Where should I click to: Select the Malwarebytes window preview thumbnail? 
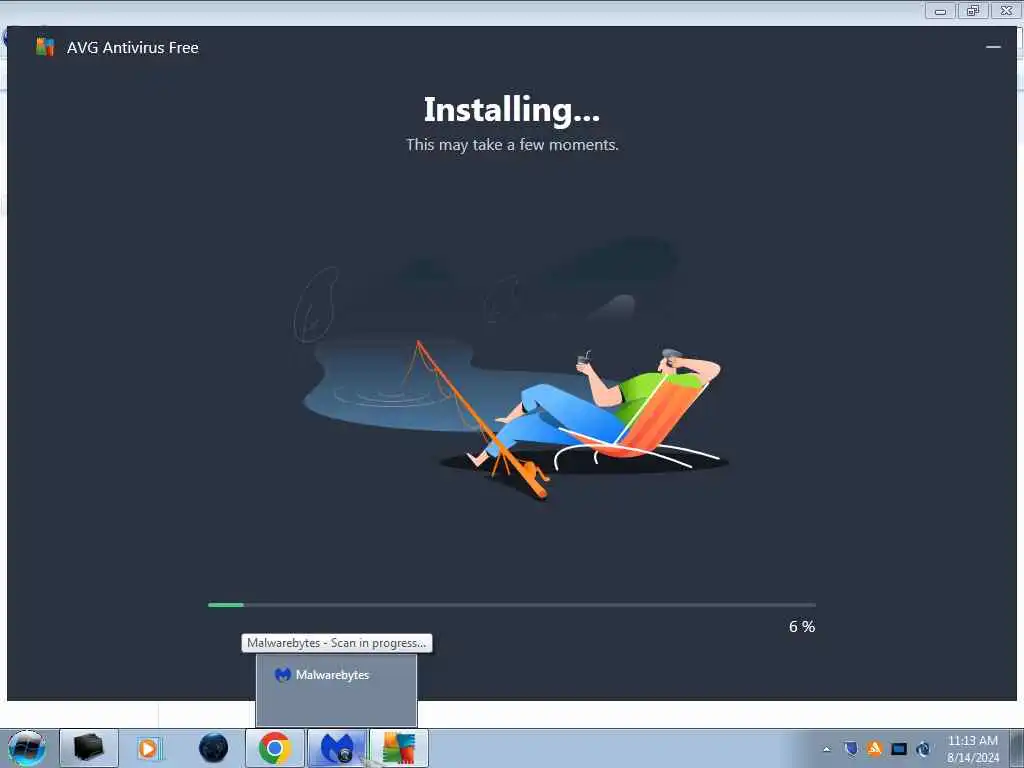coord(336,690)
